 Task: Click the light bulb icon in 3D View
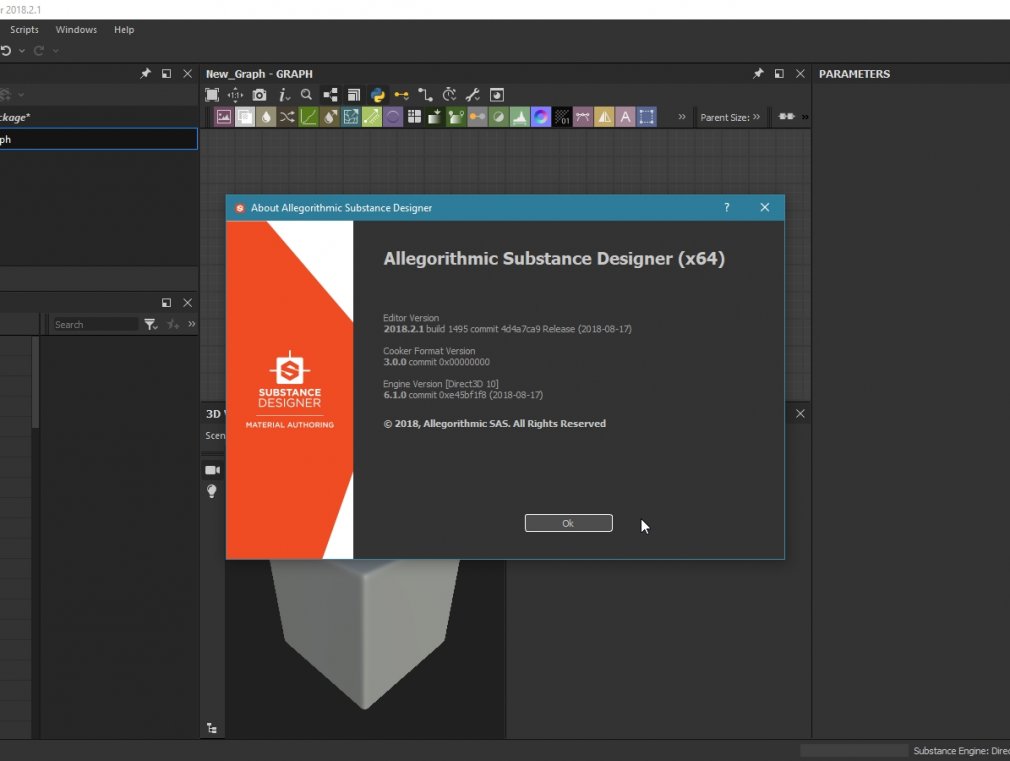(211, 491)
